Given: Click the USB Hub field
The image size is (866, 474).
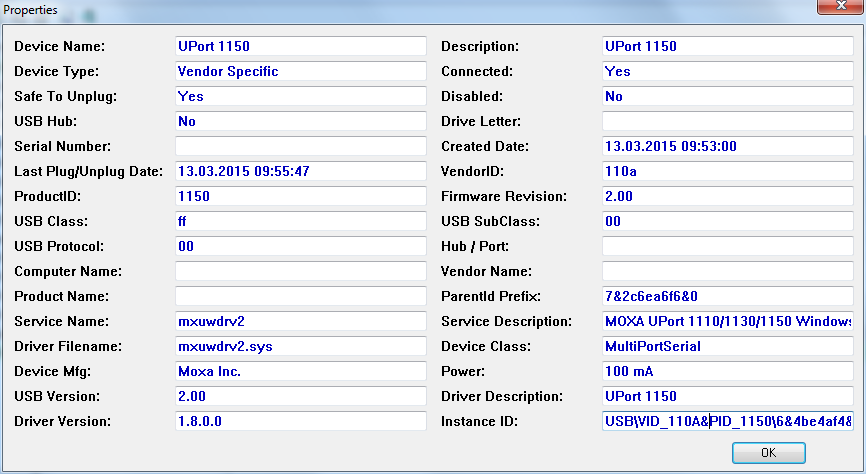Looking at the screenshot, I should click(x=300, y=121).
